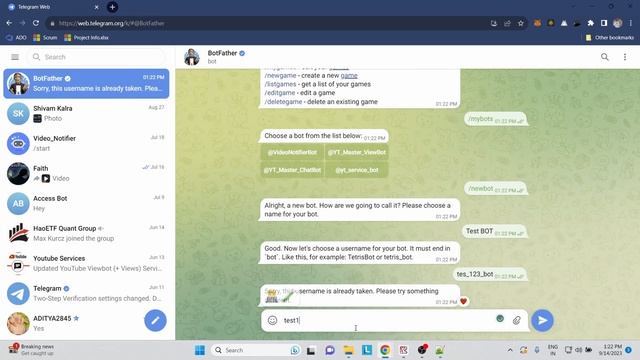Image resolution: width=640 pixels, height=360 pixels.
Task: Open a new browser tab
Action: [x=112, y=7]
